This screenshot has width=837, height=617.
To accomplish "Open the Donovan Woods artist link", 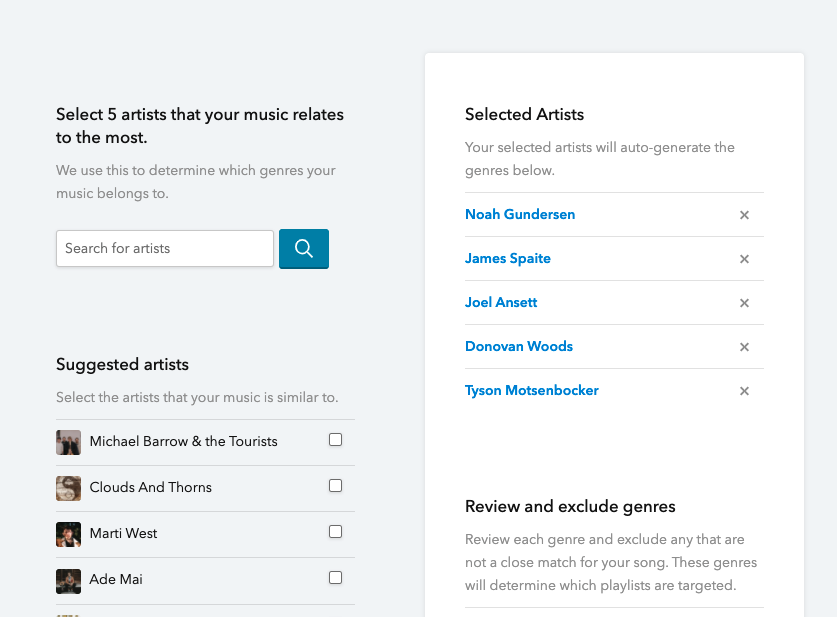I will point(519,346).
